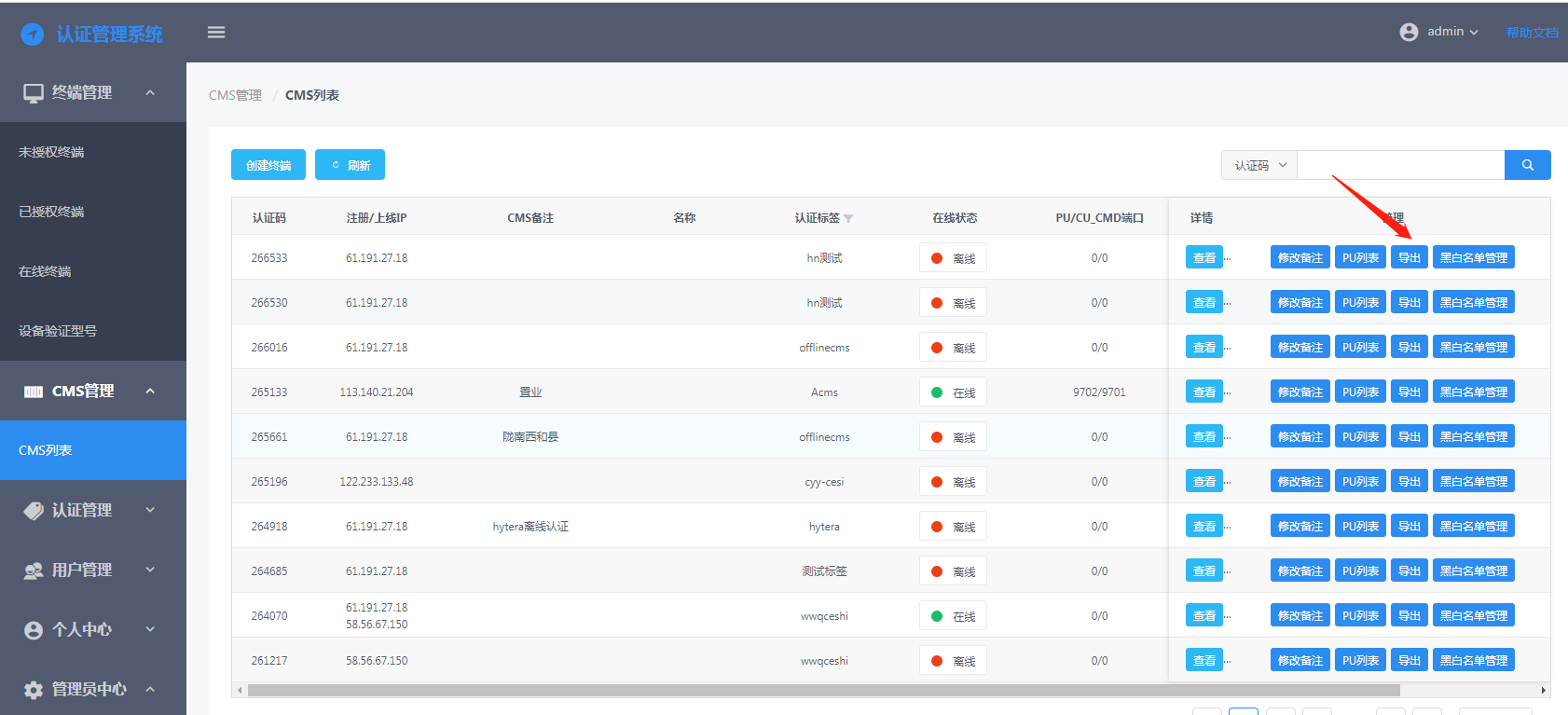Open CMS列表 in the sidebar

pos(46,450)
